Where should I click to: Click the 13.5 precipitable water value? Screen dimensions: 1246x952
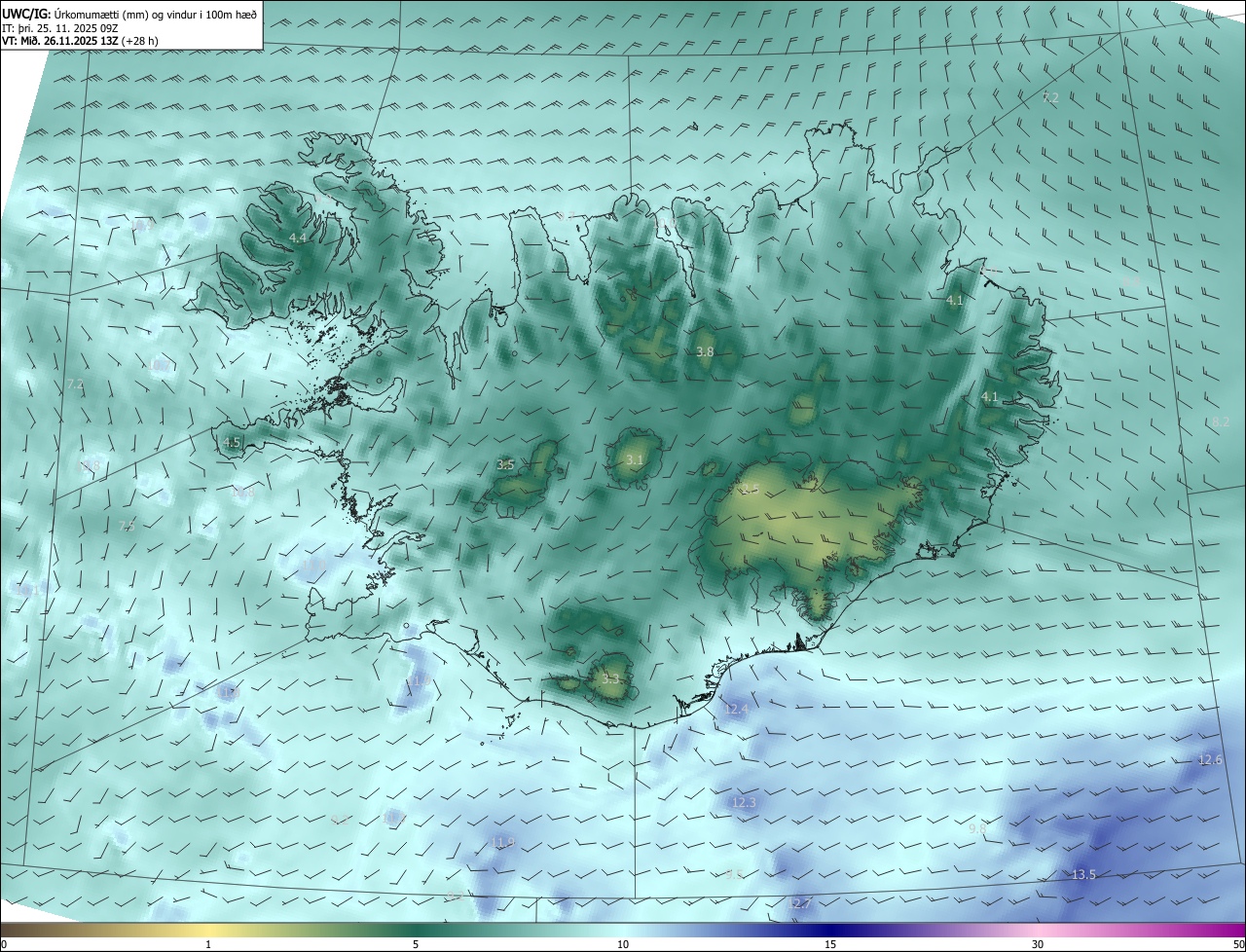[1083, 875]
